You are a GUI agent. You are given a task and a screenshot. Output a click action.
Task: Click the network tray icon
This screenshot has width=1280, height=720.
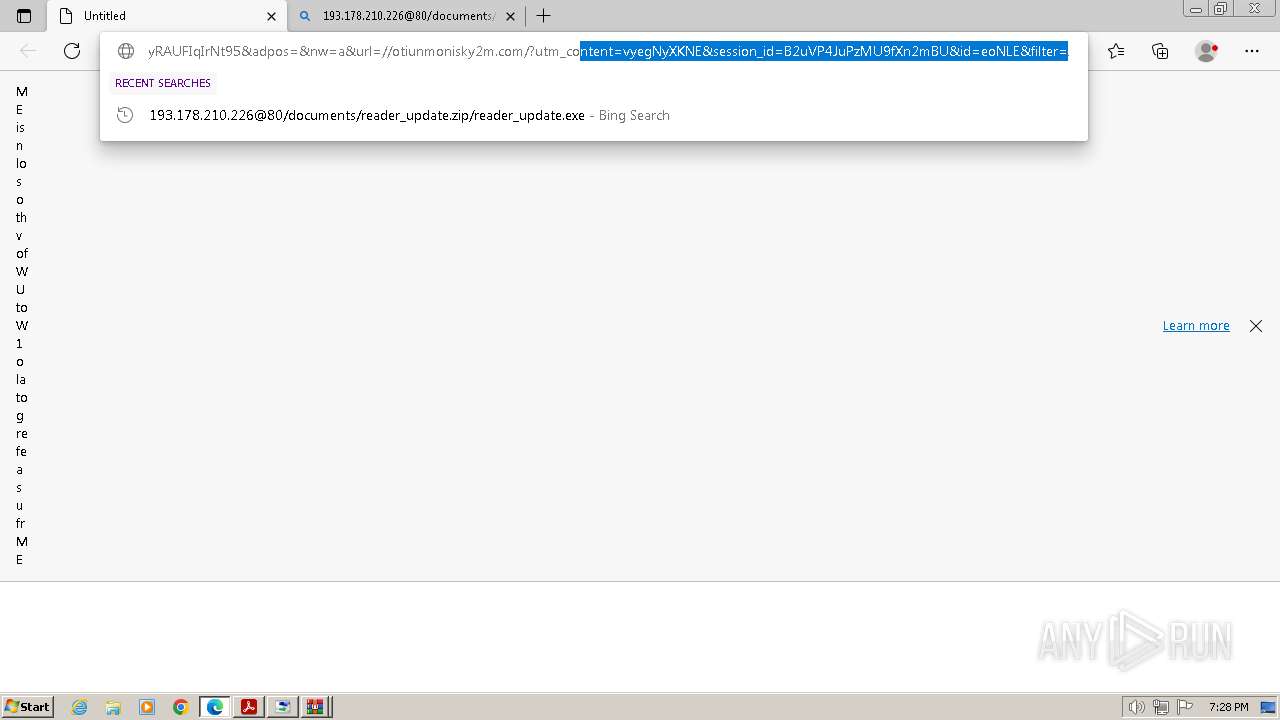[x=1161, y=707]
